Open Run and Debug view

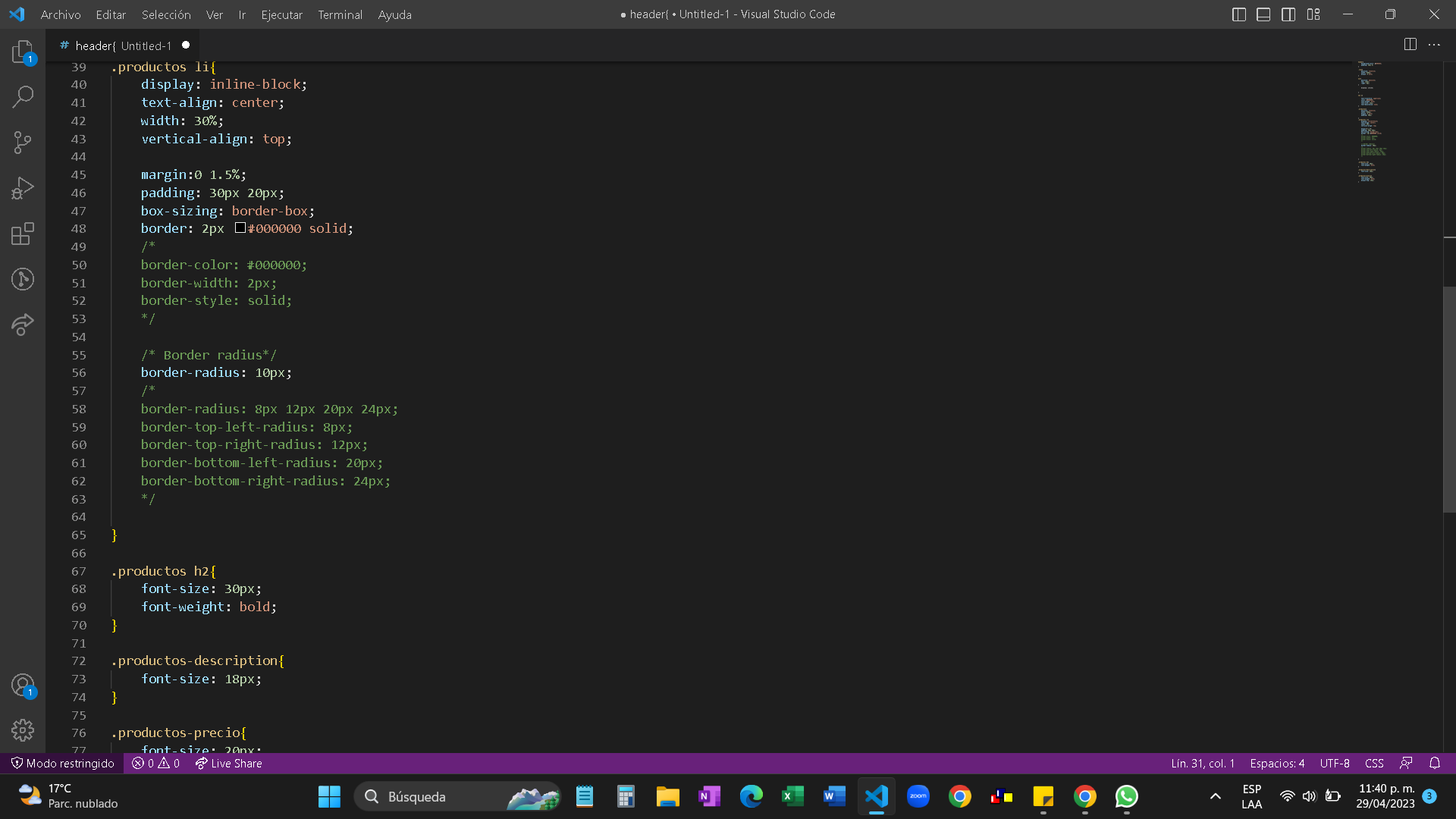pos(23,188)
